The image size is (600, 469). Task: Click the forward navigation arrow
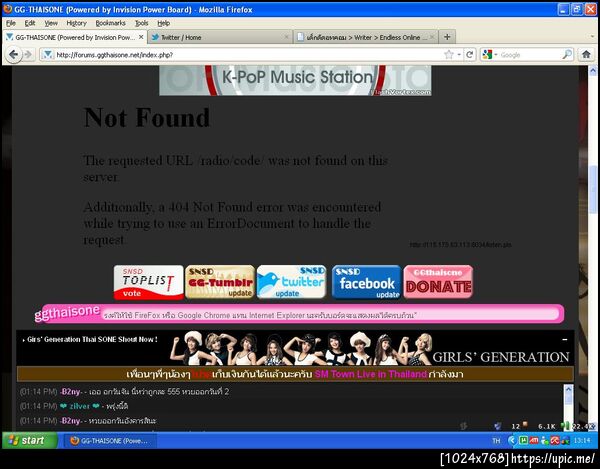[28, 55]
